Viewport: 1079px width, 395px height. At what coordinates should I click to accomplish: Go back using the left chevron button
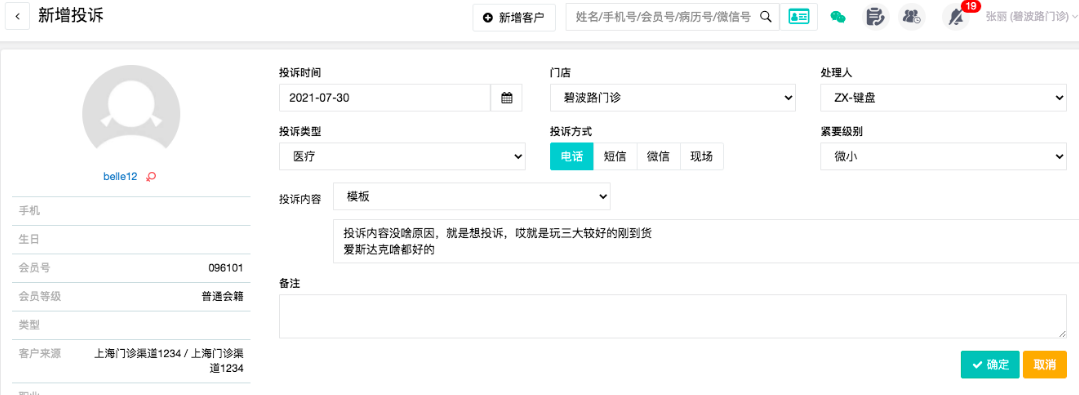click(x=17, y=17)
